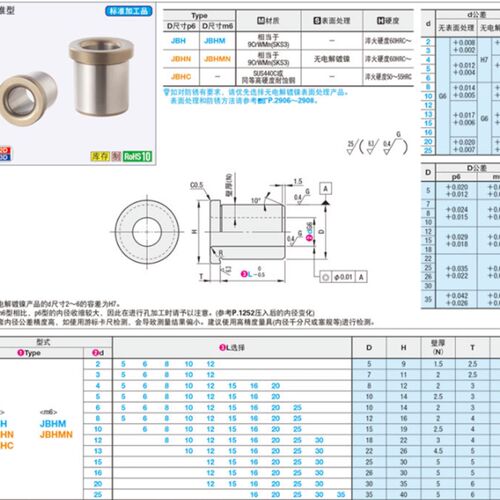Click the M icon beside 材质 header
The height and width of the screenshot is (500, 500).
pyautogui.click(x=261, y=21)
